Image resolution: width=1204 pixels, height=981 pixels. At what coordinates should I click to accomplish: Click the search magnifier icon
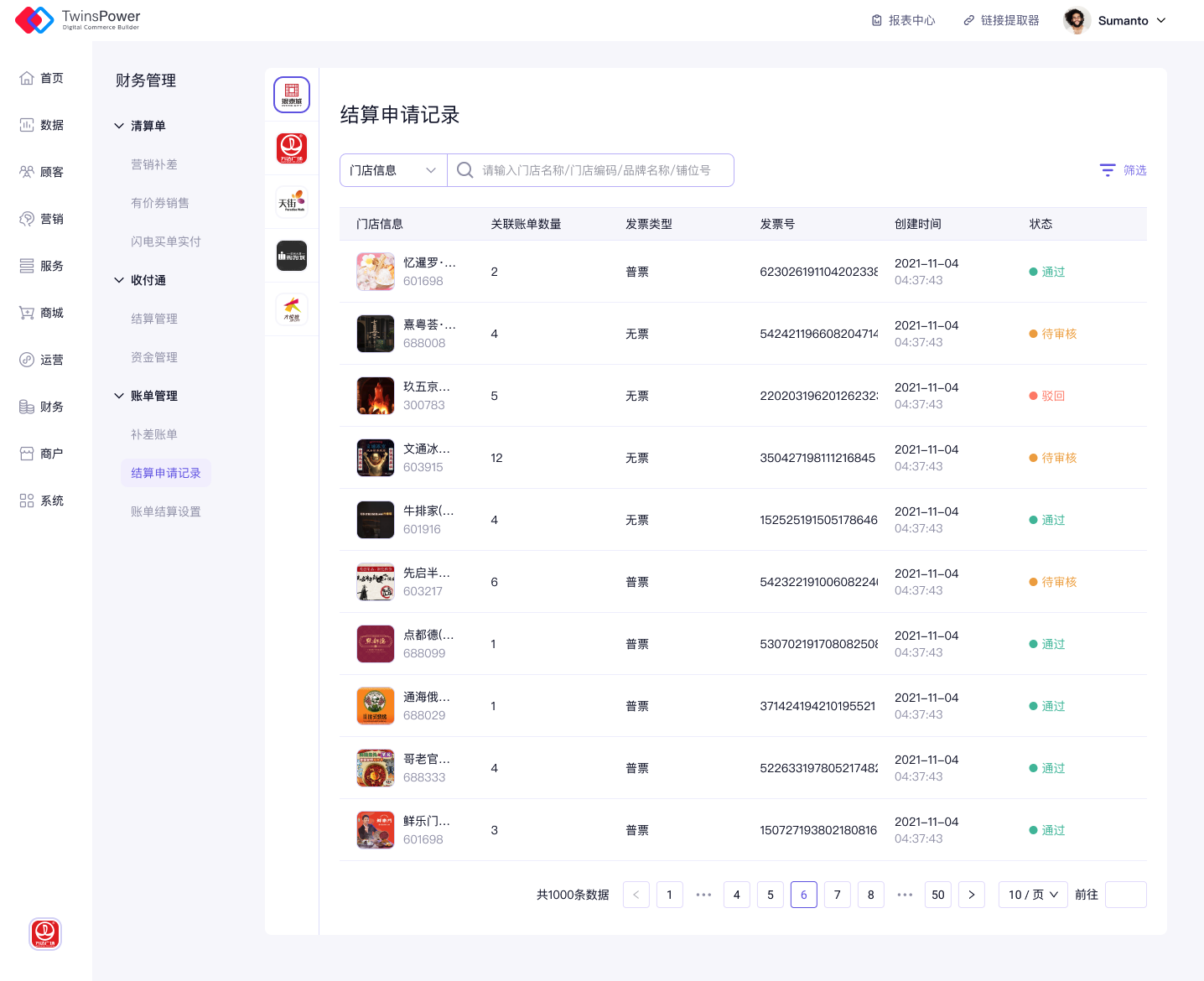[464, 170]
